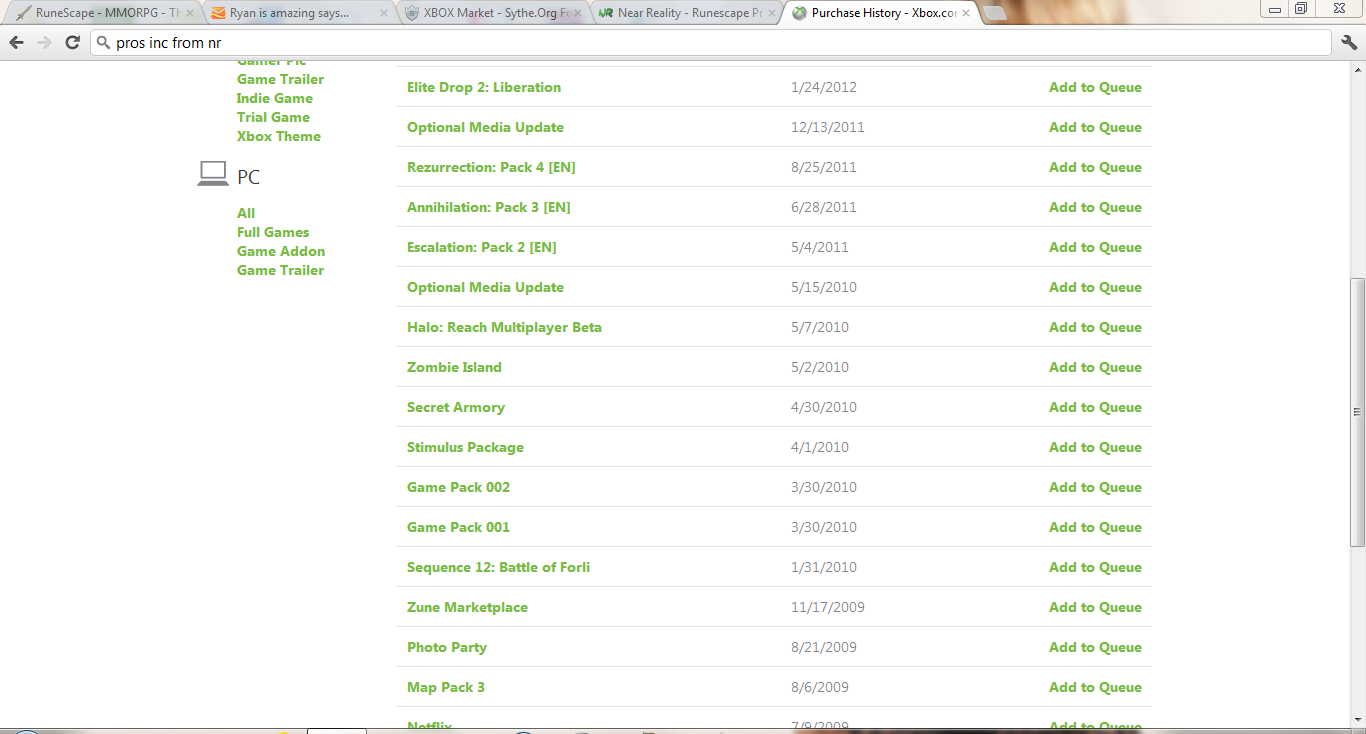The image size is (1366, 734).
Task: Add Rezurrection: Pack 4 to queue
Action: (x=1095, y=167)
